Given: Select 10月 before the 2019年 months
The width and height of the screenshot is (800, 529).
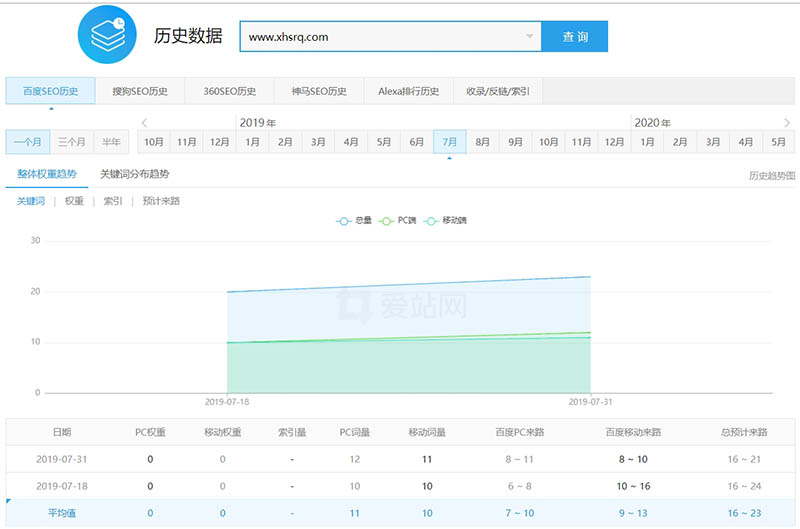Looking at the screenshot, I should point(154,142).
